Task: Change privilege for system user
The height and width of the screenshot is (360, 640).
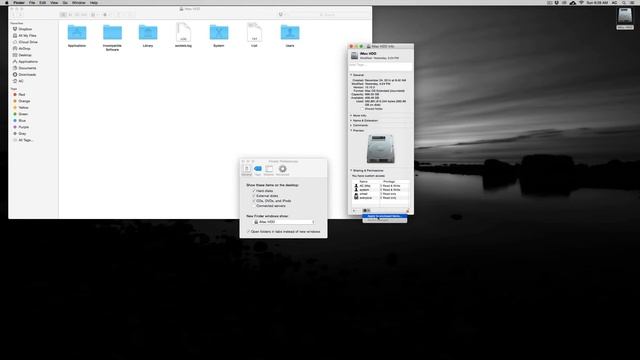Action: point(391,190)
